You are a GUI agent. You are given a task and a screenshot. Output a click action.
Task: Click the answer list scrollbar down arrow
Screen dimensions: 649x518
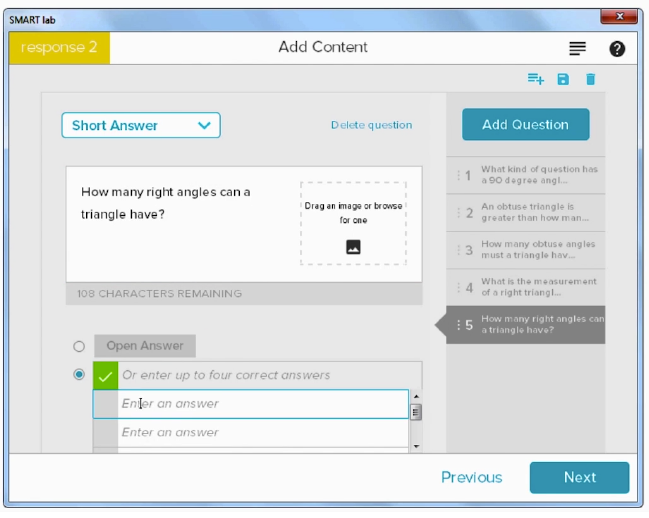click(416, 445)
